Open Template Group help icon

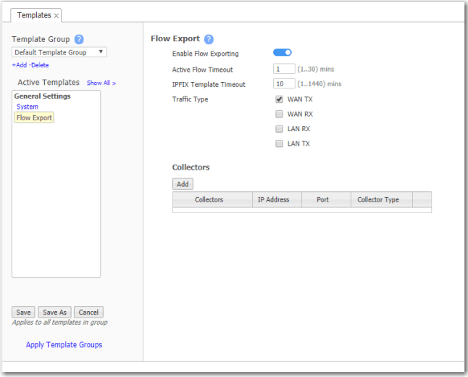point(79,39)
